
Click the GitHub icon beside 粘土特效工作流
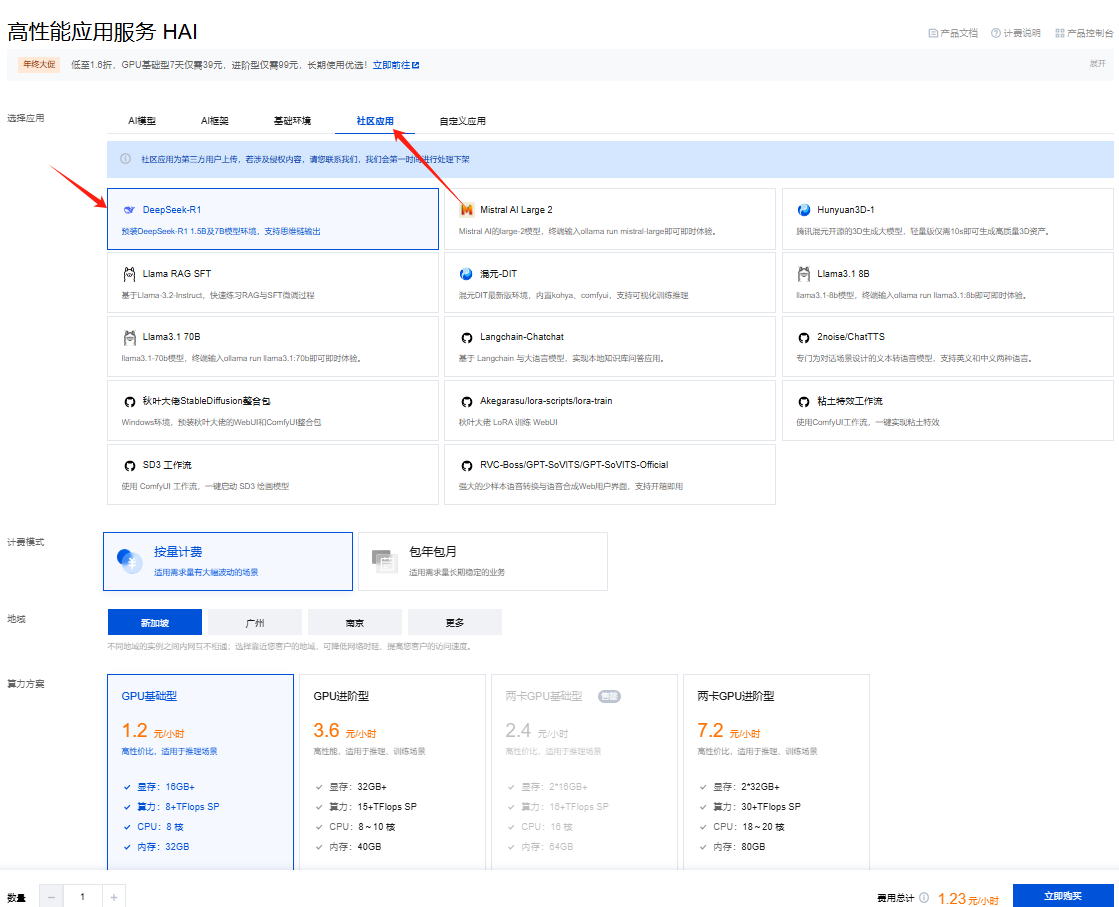click(804, 402)
